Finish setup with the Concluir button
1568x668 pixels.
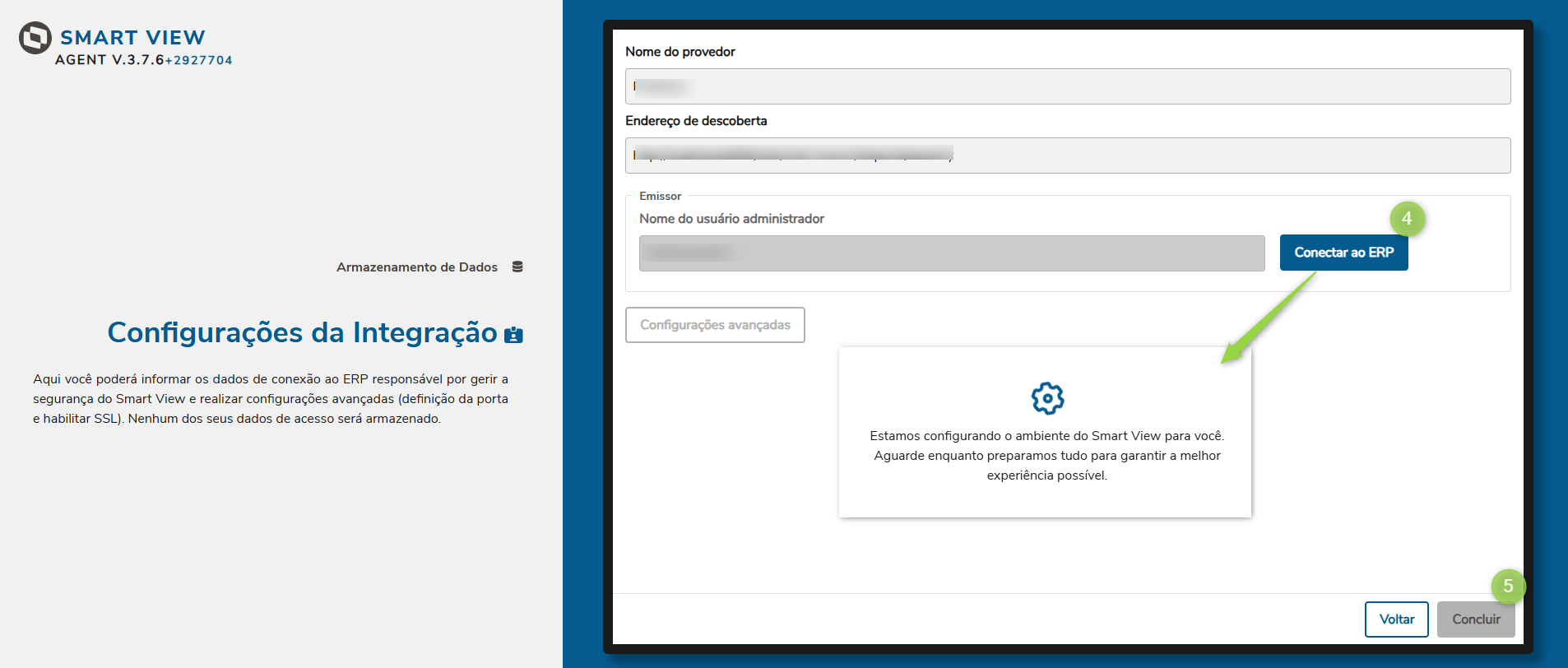[x=1476, y=619]
